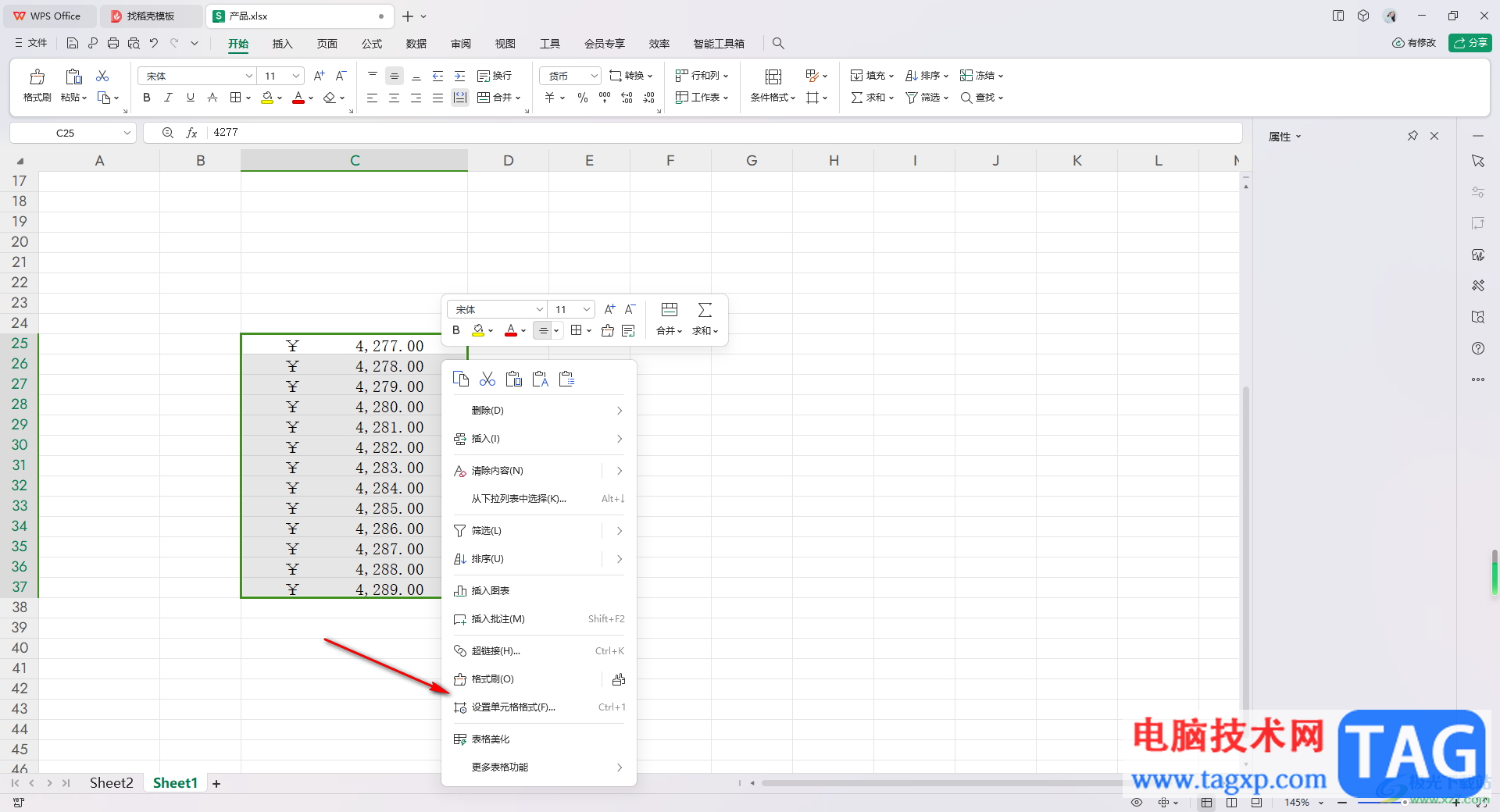The width and height of the screenshot is (1500, 812).
Task: Open the Insert ribbon tab
Action: pos(282,44)
